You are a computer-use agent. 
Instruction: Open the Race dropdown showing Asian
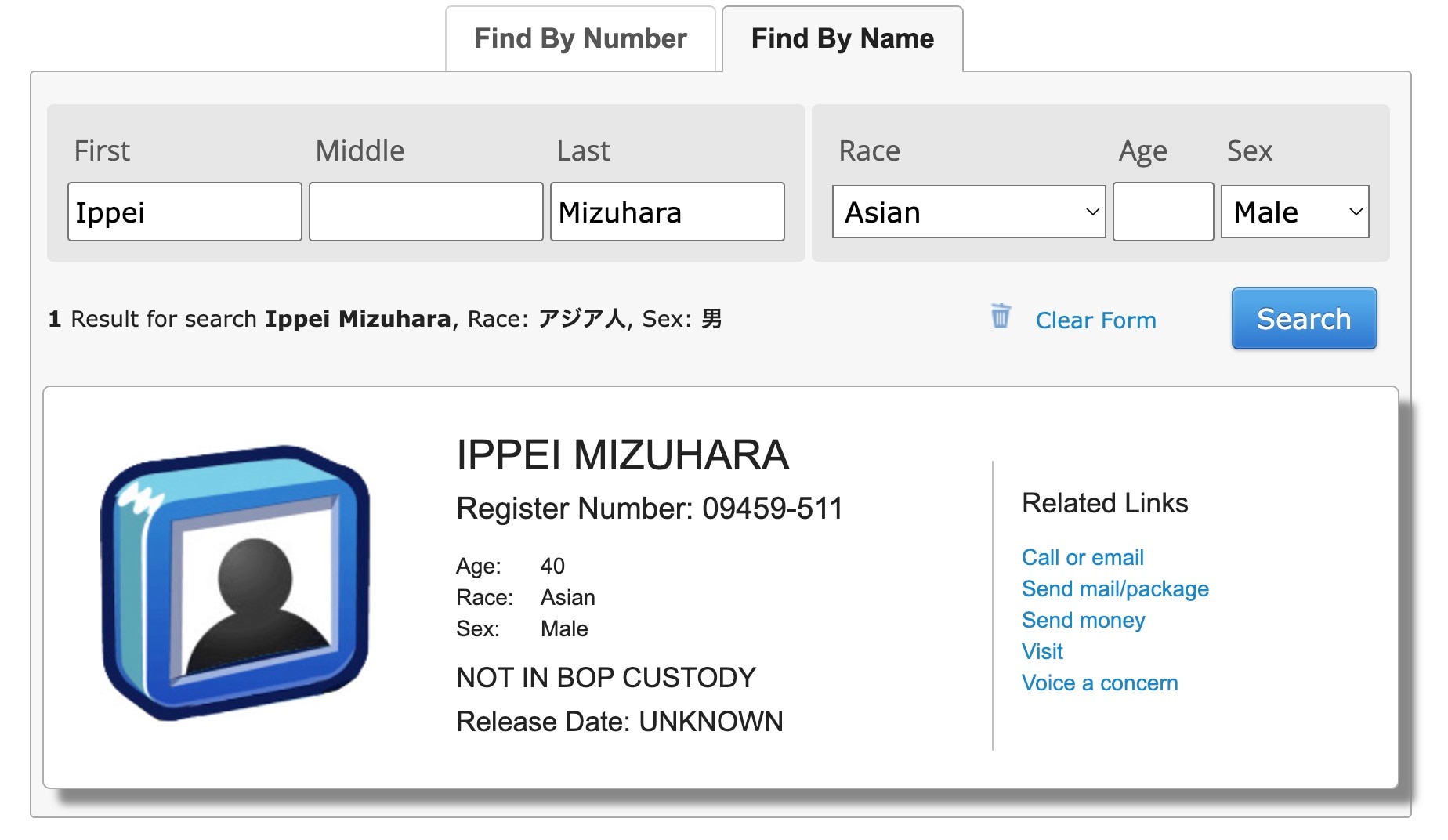pyautogui.click(x=968, y=212)
